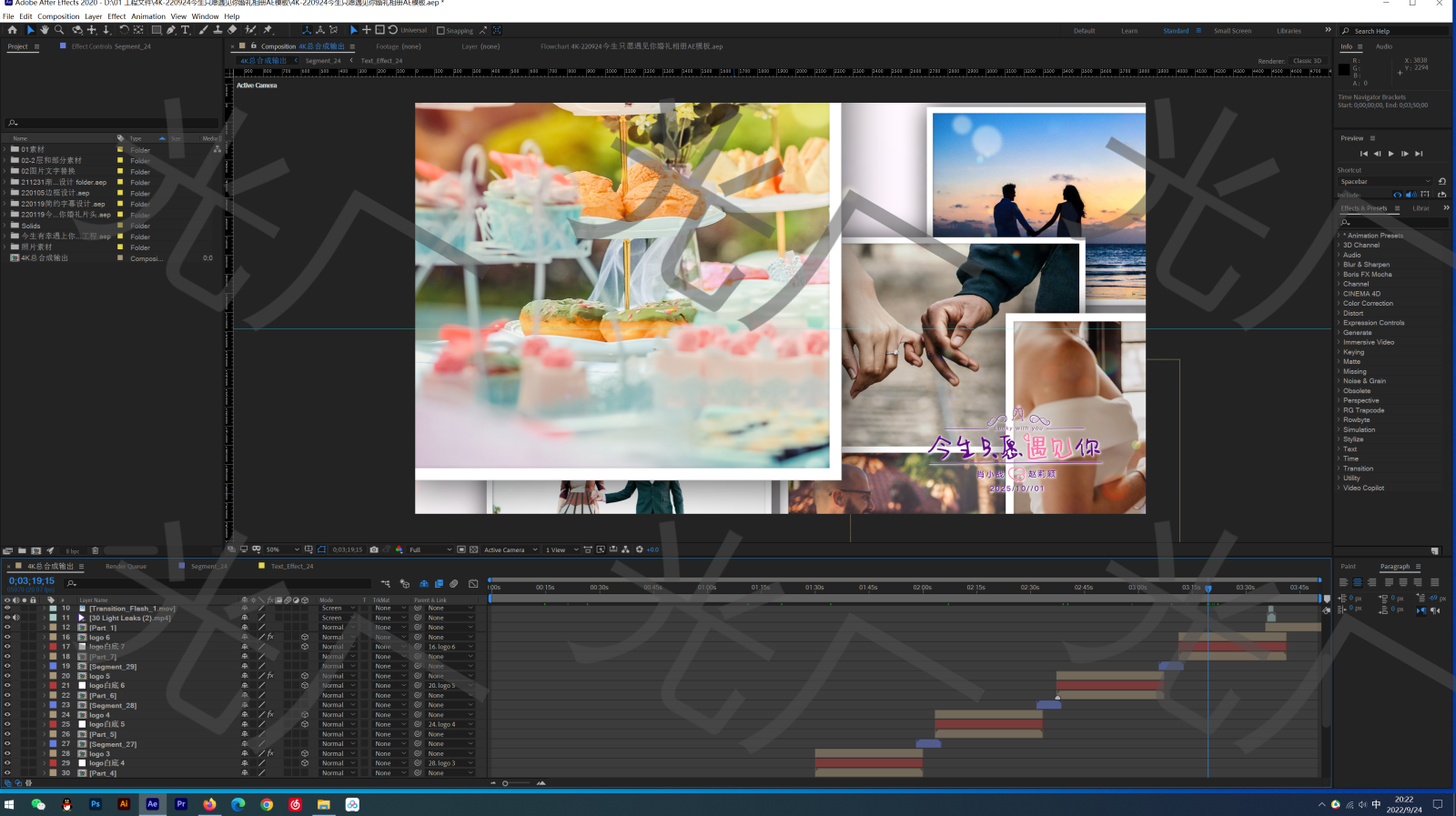Click the Home icon in toolbar
Image resolution: width=1456 pixels, height=816 pixels.
pos(12,30)
